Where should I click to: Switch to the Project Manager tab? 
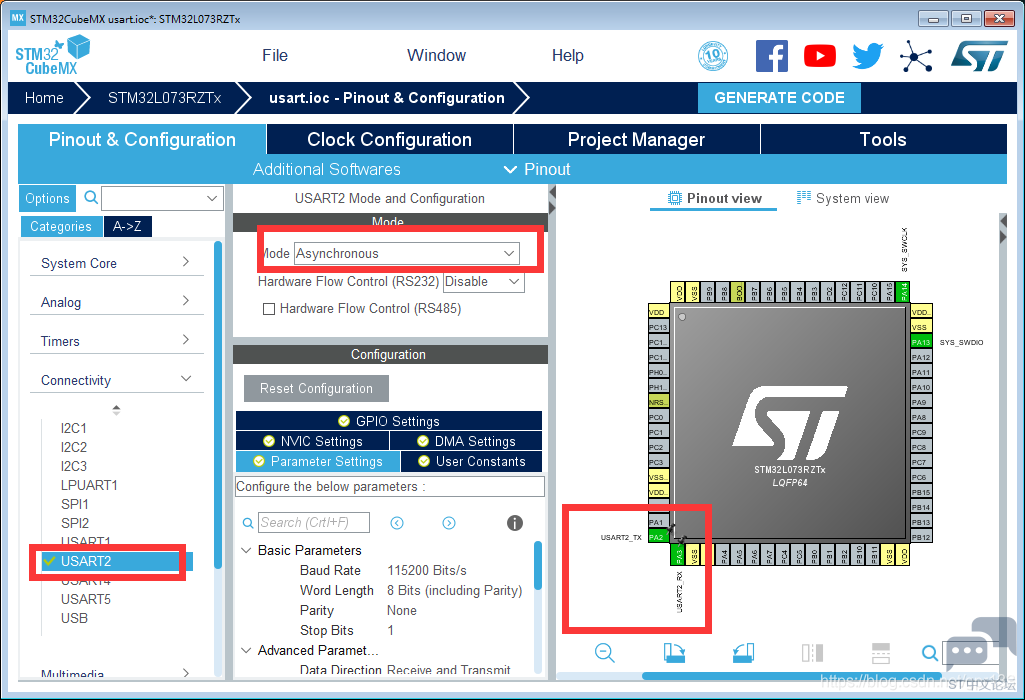[636, 139]
